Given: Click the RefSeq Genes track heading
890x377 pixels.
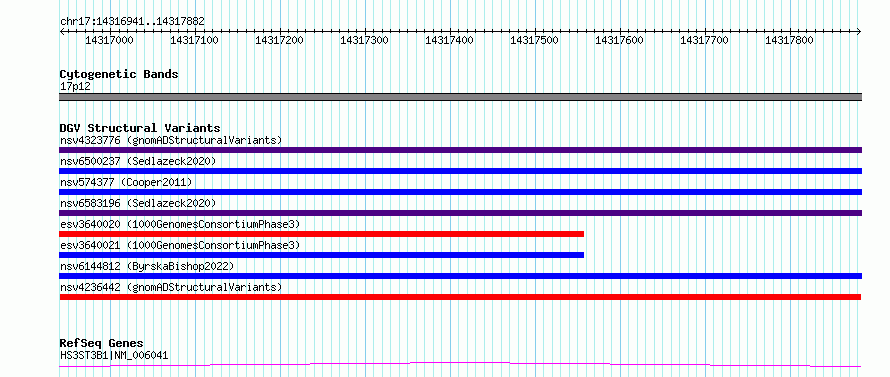Looking at the screenshot, I should (x=101, y=344).
